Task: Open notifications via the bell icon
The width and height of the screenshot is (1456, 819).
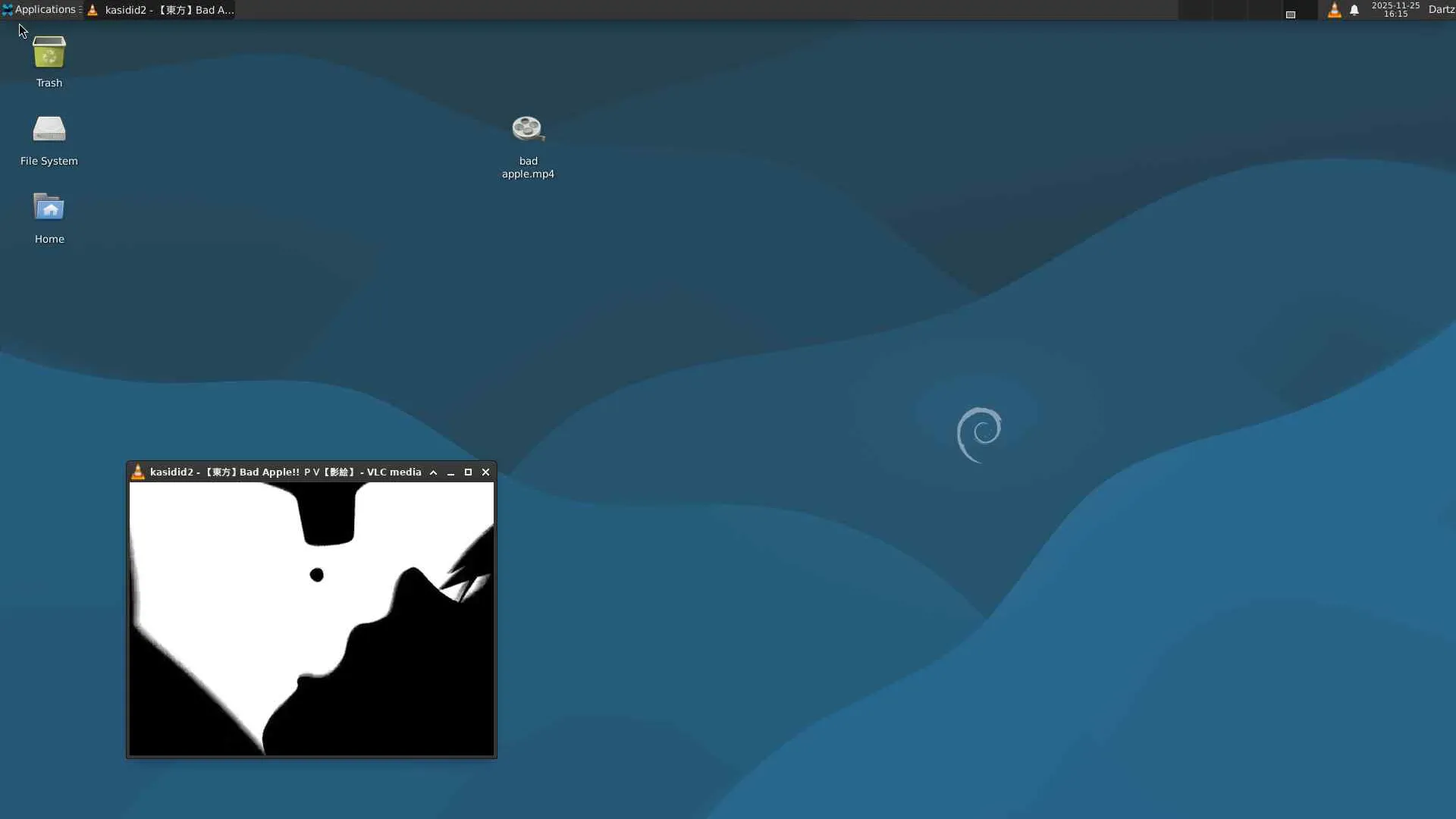Action: 1354,10
